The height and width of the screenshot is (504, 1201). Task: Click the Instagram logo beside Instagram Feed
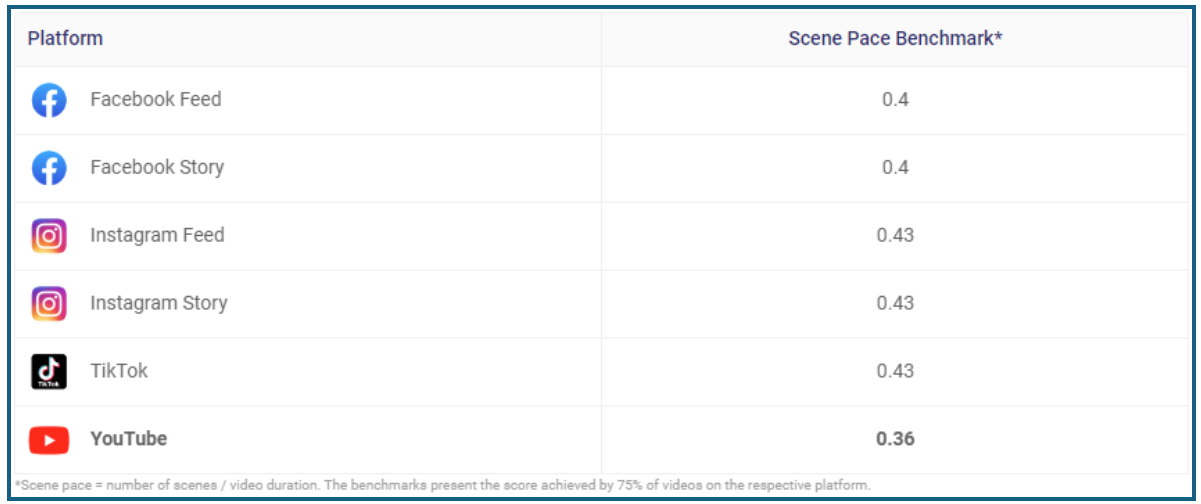pyautogui.click(x=49, y=236)
